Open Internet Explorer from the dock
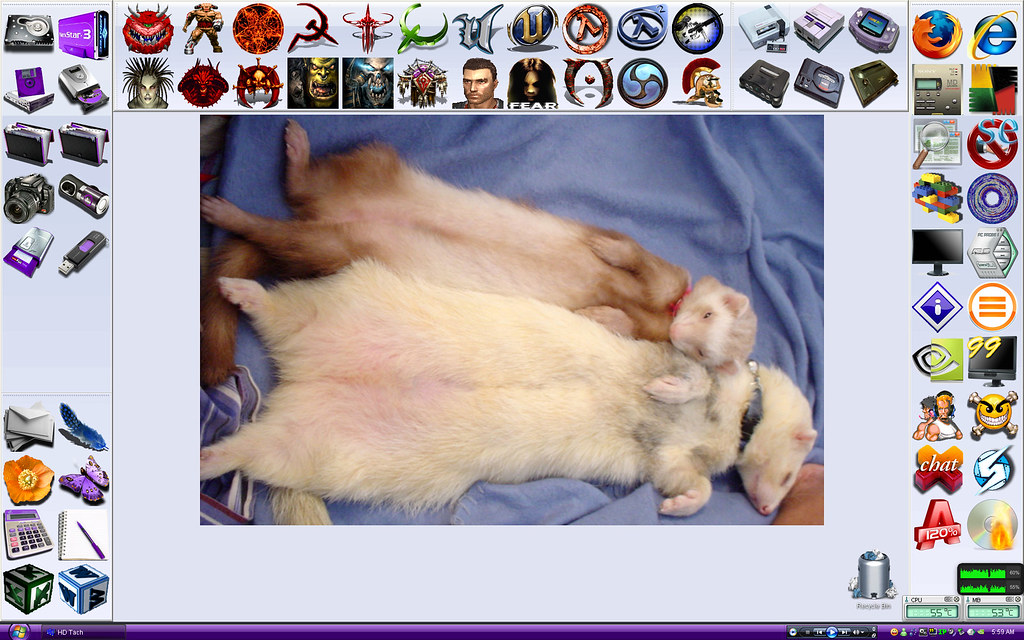The width and height of the screenshot is (1024, 640). [992, 35]
